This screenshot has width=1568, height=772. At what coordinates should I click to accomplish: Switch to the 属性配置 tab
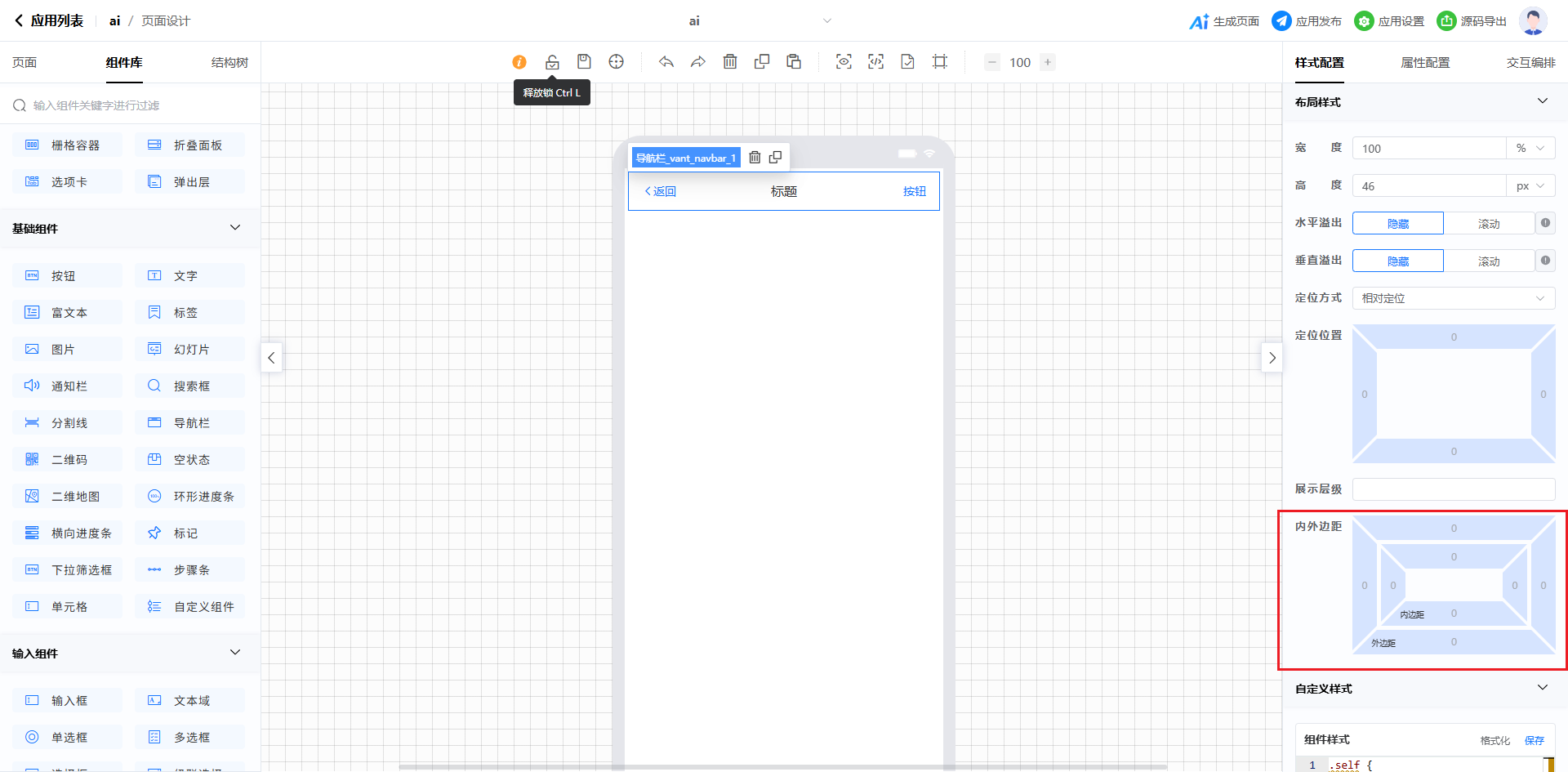pos(1425,63)
